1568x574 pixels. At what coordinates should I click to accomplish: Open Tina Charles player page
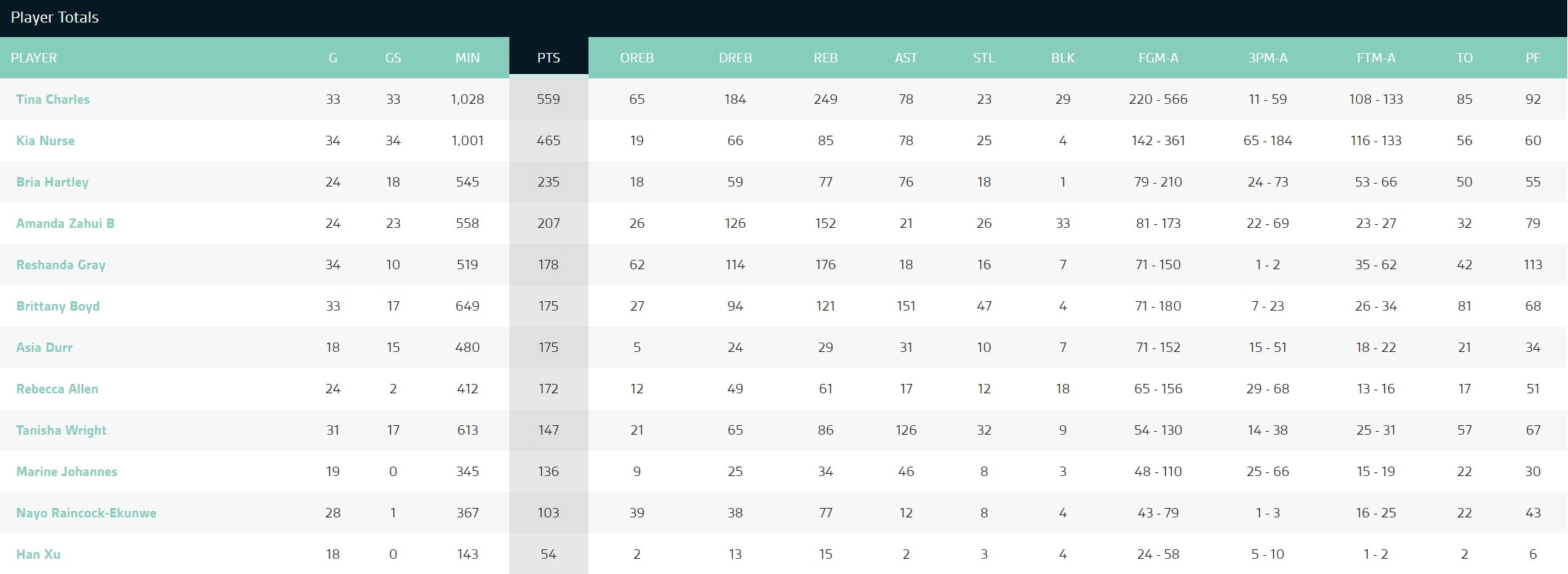[53, 99]
